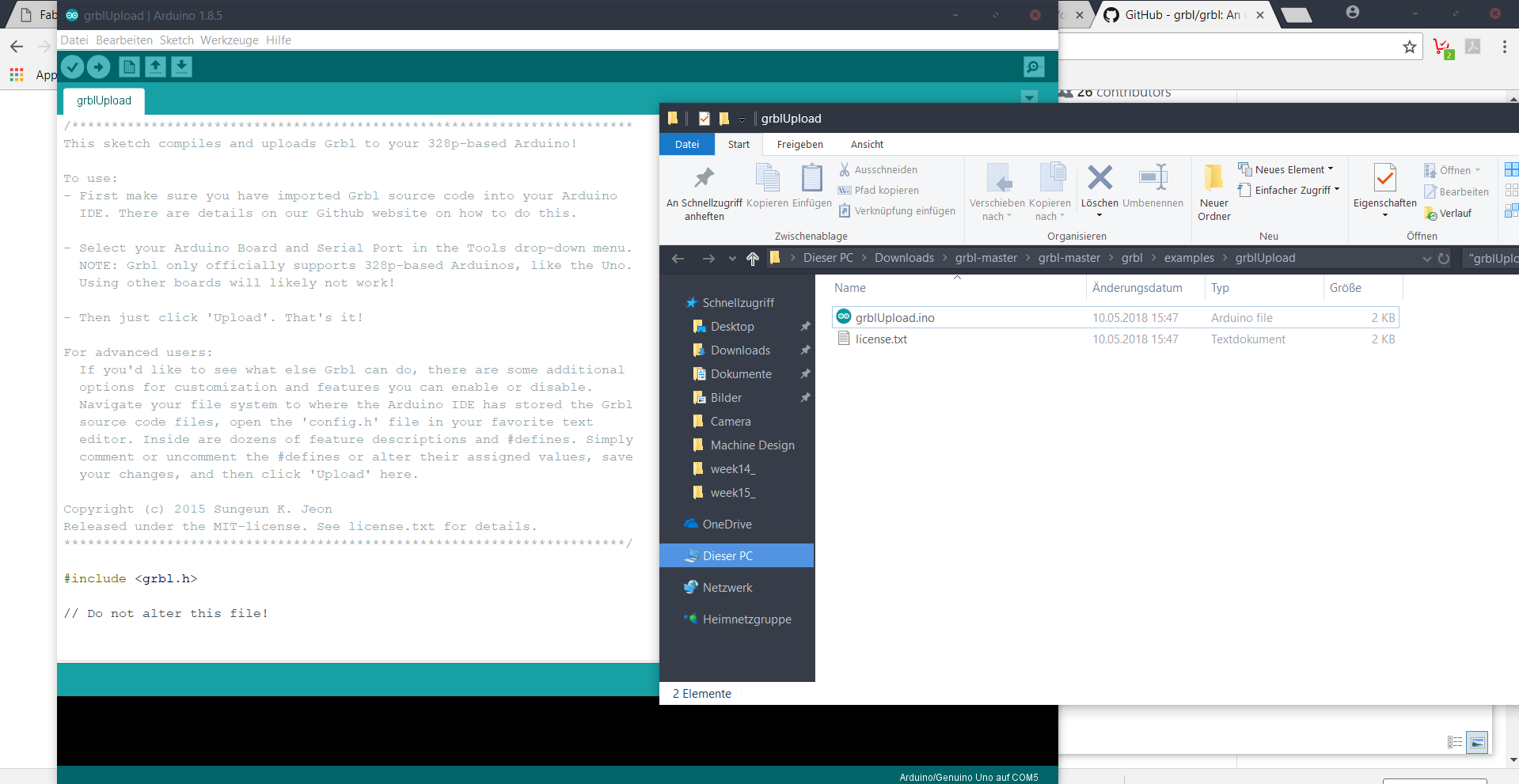
Task: Click the Umbenennen icon
Action: (x=1153, y=178)
